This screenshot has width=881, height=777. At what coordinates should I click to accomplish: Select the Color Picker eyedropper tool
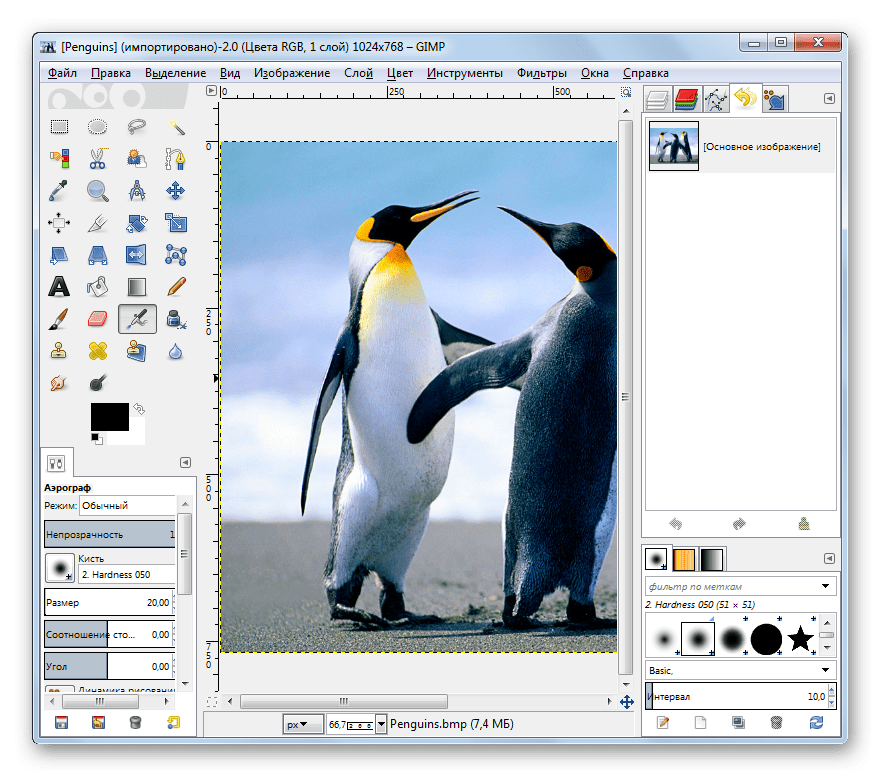(x=59, y=191)
